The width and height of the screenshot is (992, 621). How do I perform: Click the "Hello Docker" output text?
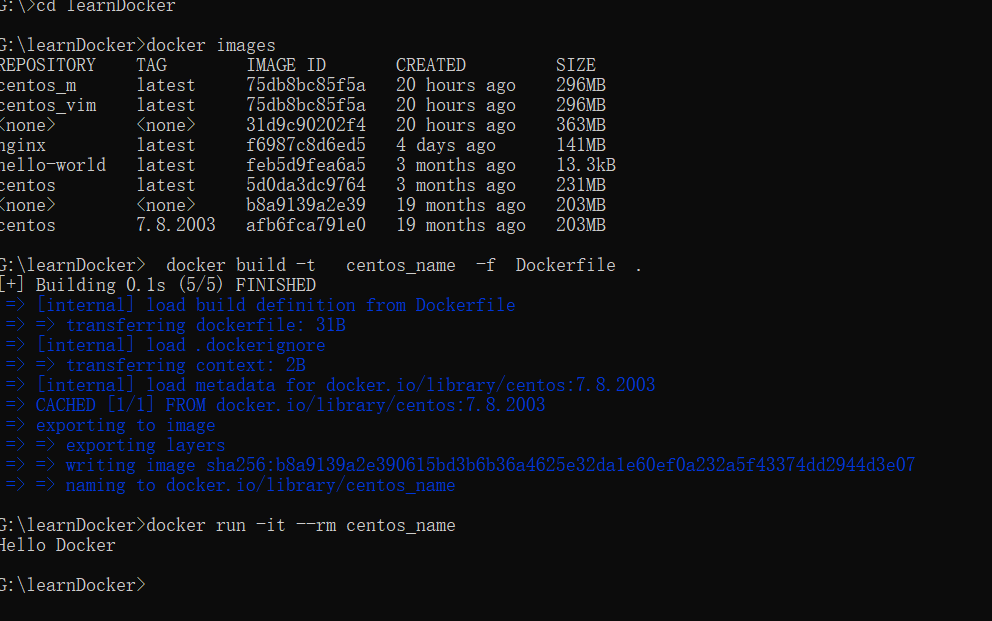57,545
